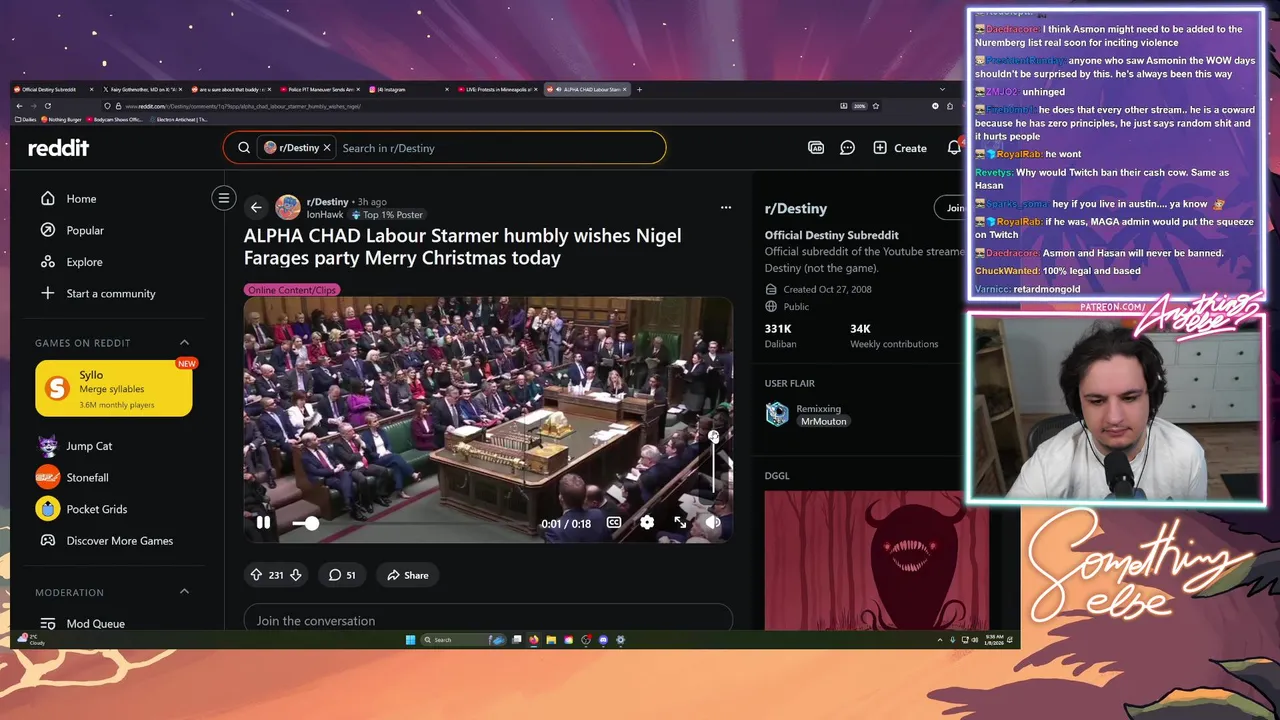The width and height of the screenshot is (1280, 720).
Task: Open the Dailies bookmarks folder
Action: pos(26,119)
